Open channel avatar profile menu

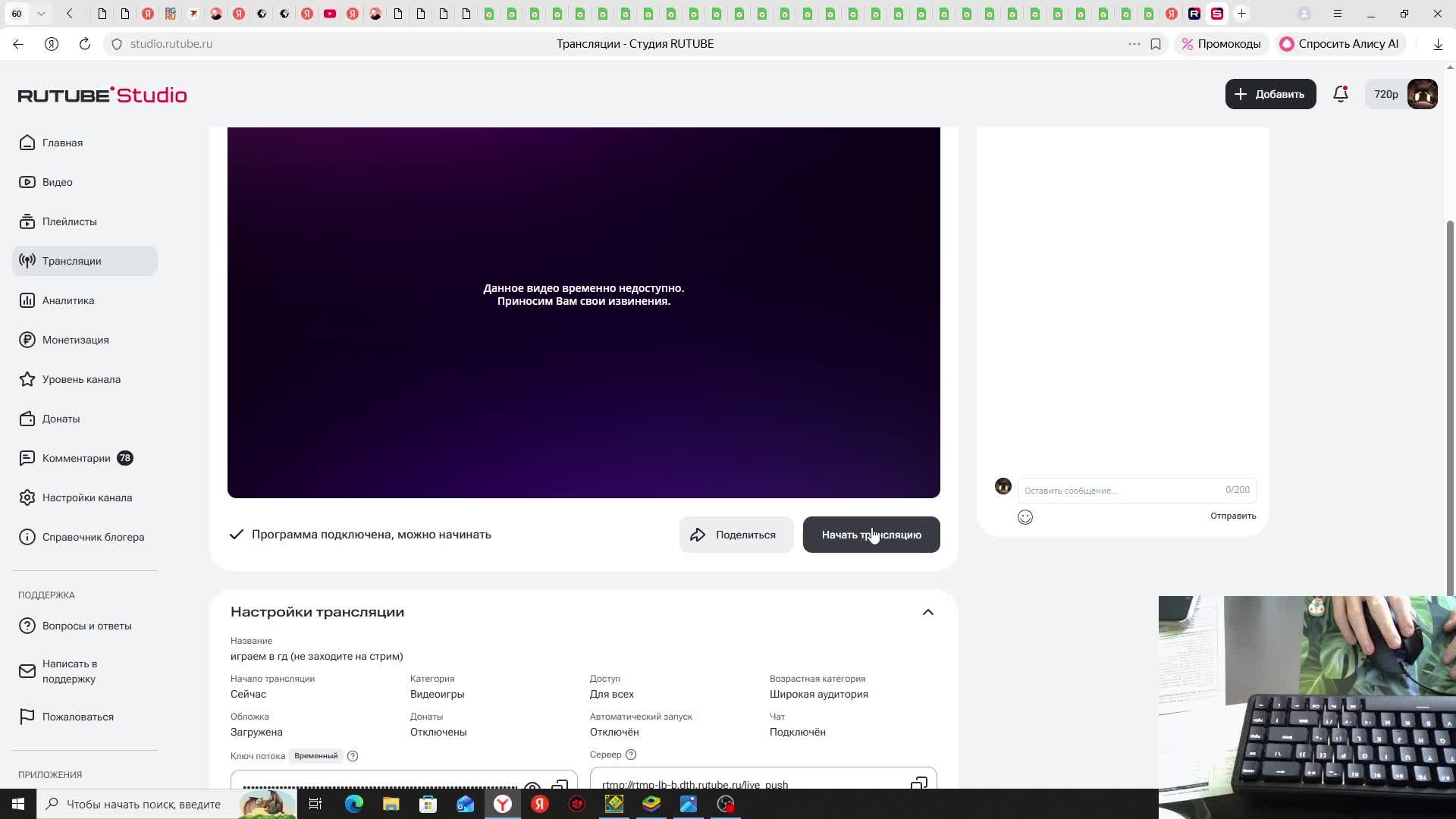pyautogui.click(x=1422, y=94)
